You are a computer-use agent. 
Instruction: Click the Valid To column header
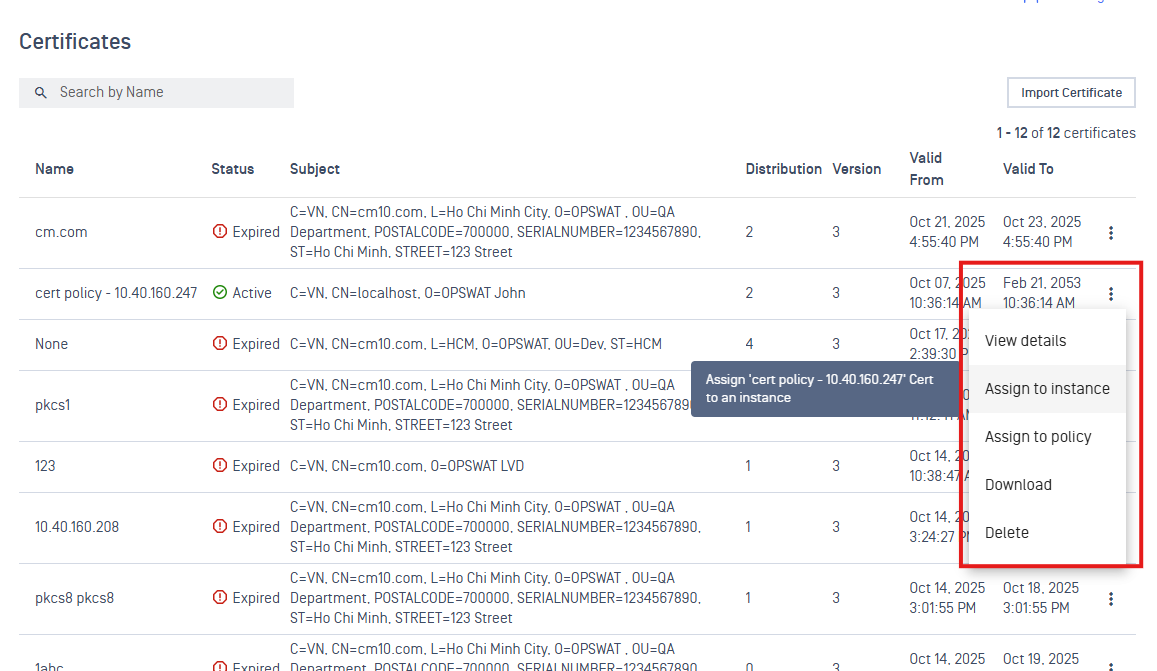[1028, 169]
